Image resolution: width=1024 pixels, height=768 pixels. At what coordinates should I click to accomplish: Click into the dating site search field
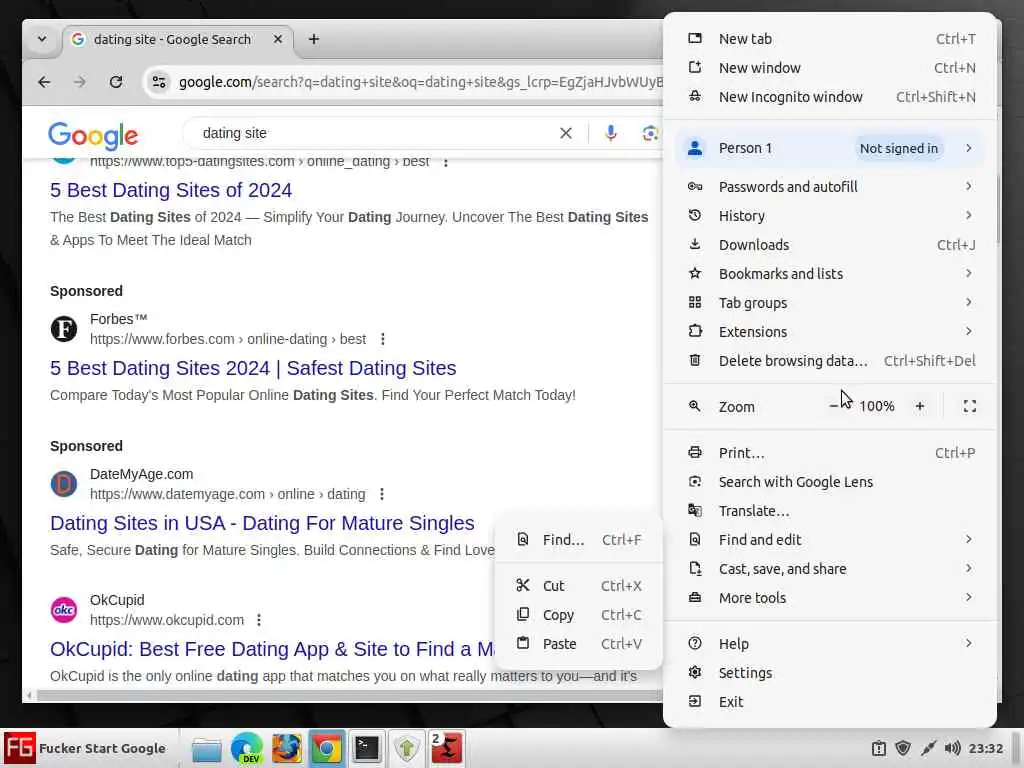click(x=372, y=133)
